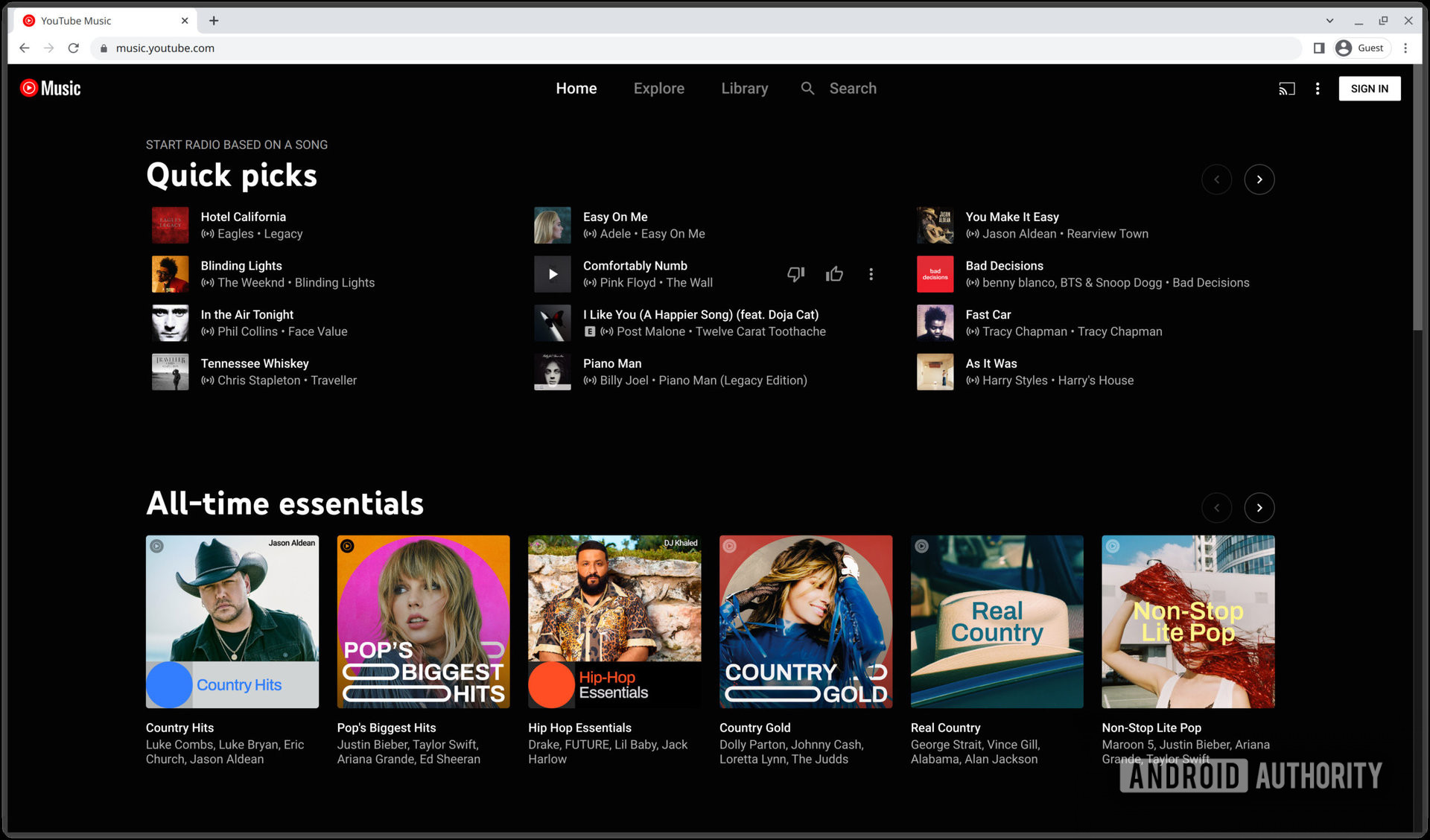Viewport: 1430px width, 840px height.
Task: Switch to the Explore tab
Action: [658, 88]
